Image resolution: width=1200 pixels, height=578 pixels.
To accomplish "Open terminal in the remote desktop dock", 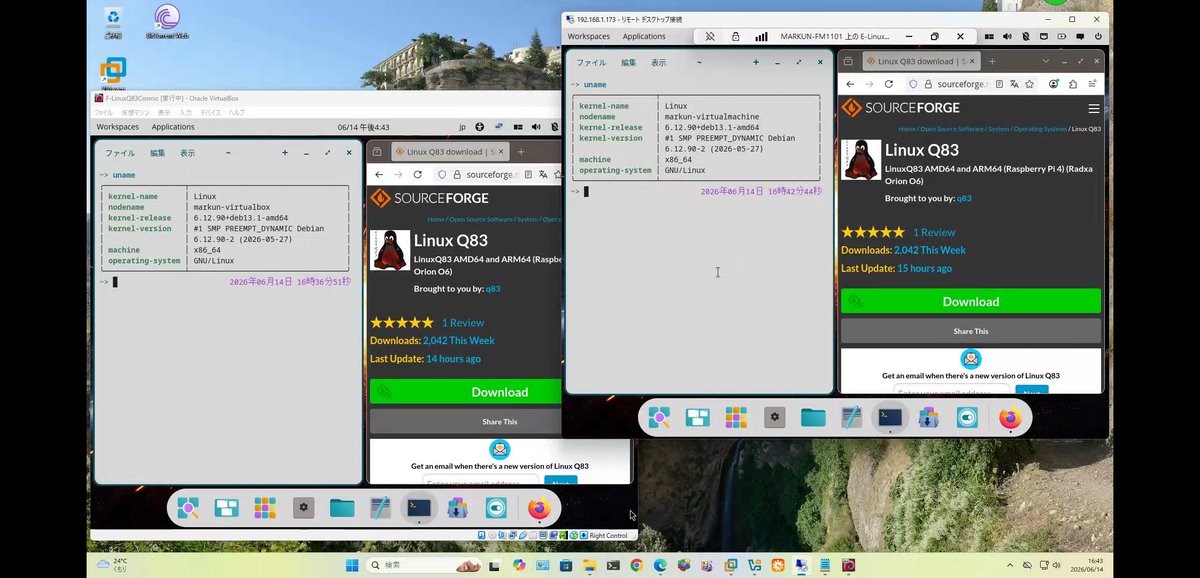I will (890, 418).
